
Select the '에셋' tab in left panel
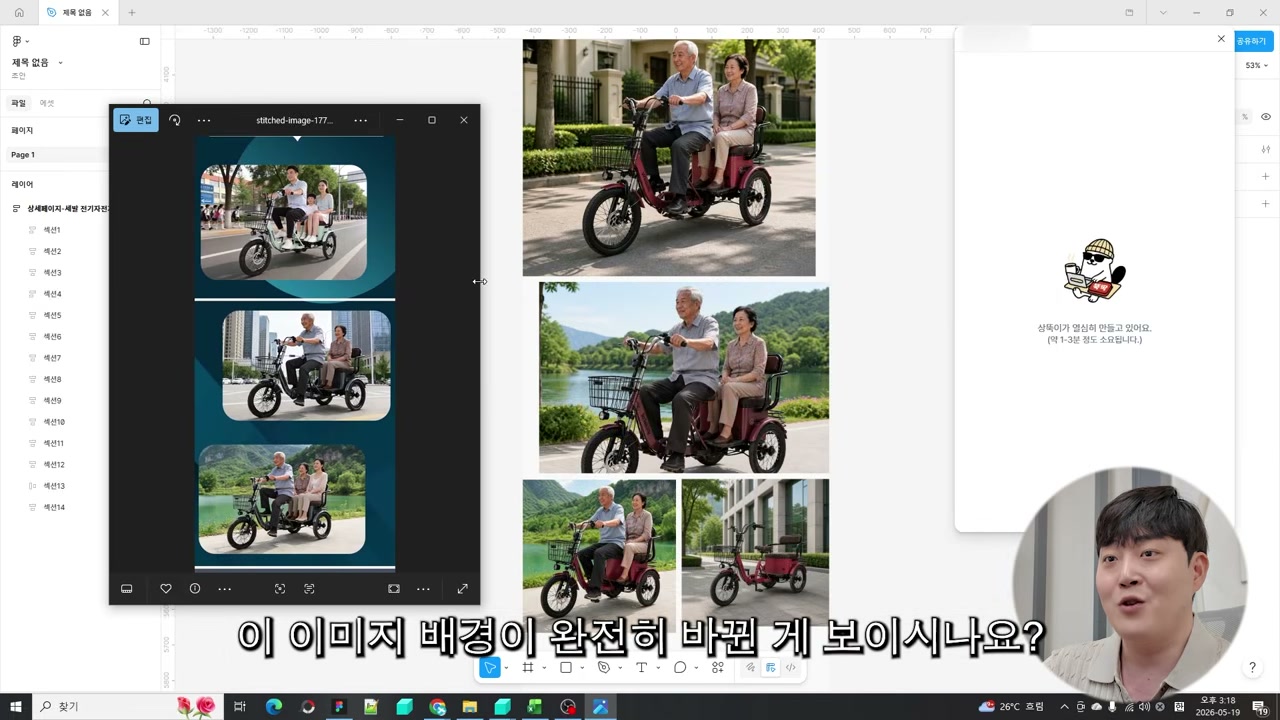47,103
